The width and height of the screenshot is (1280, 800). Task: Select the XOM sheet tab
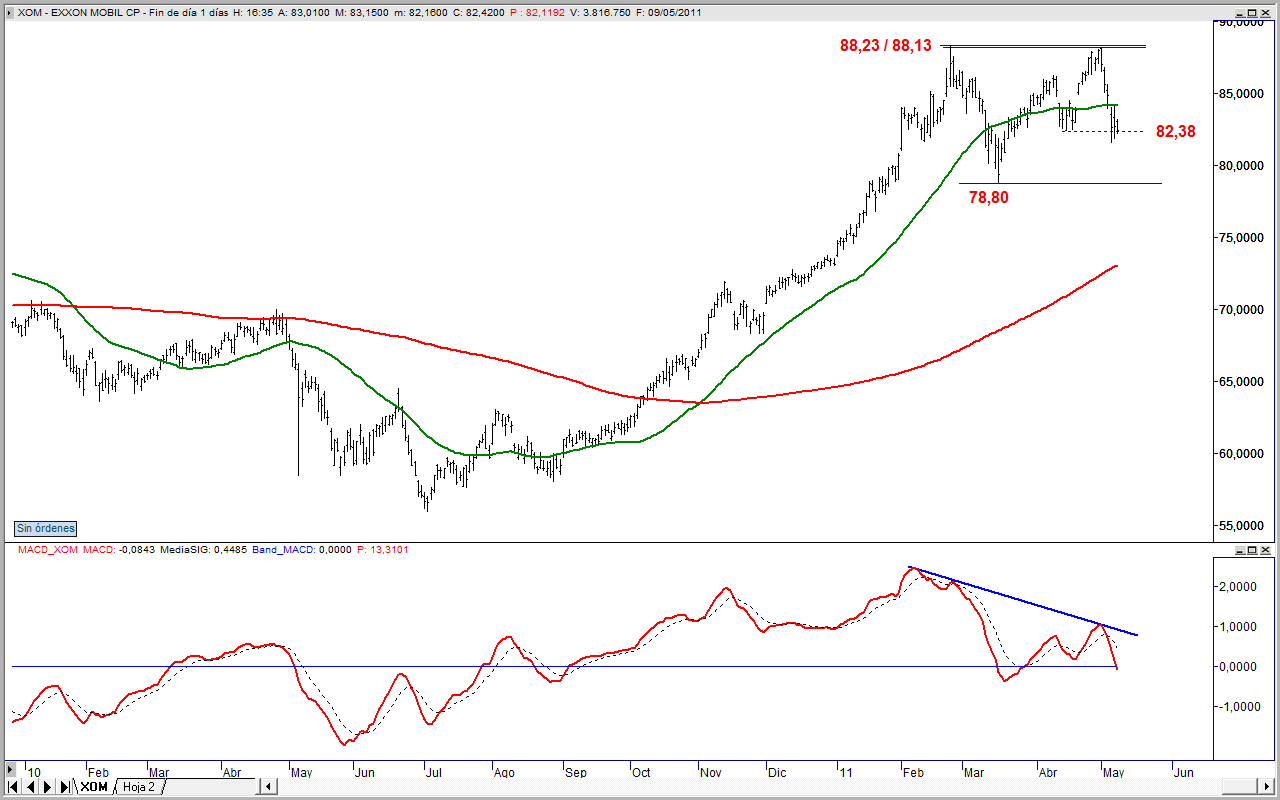94,787
